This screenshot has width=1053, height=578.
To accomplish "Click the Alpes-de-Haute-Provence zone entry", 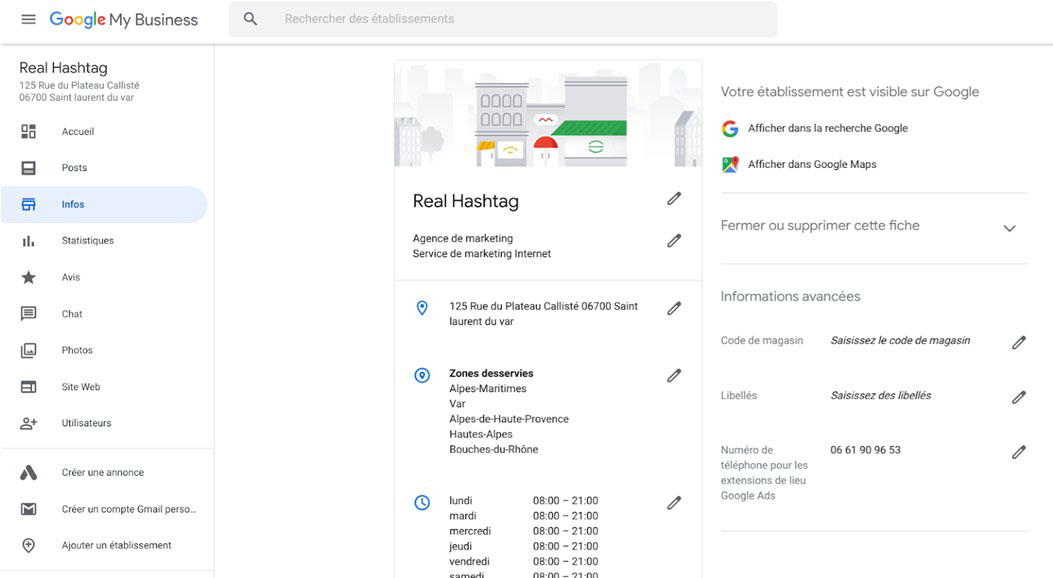I will [x=509, y=419].
